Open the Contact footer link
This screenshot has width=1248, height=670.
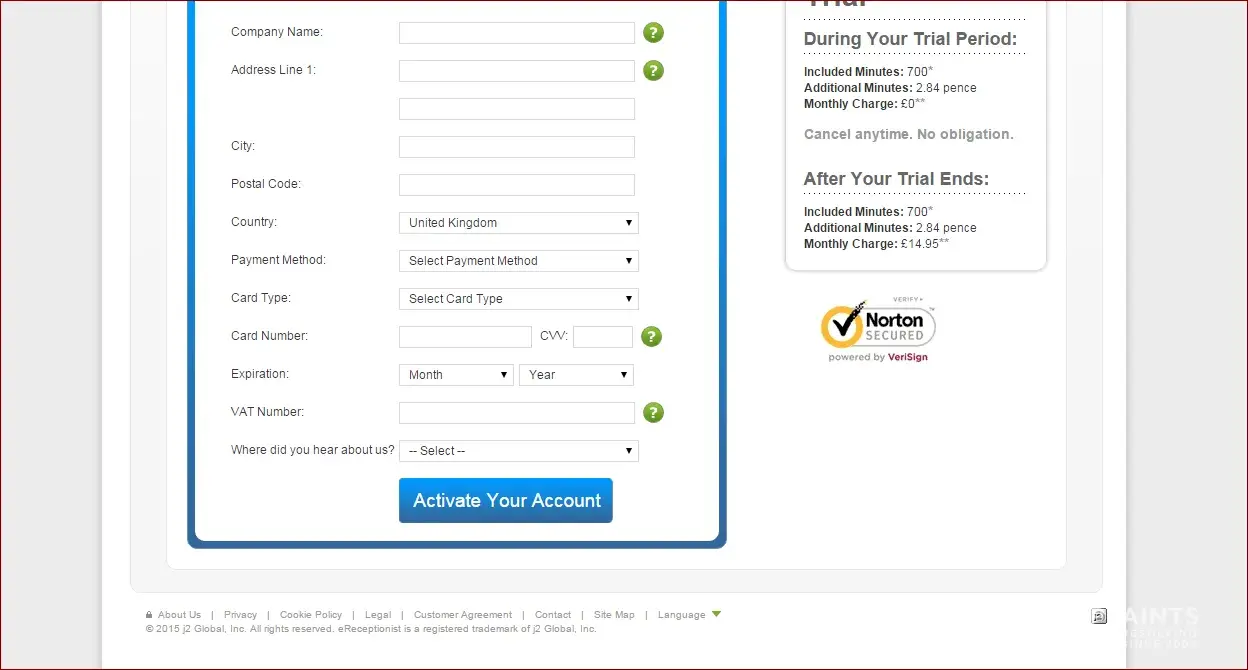(x=553, y=615)
